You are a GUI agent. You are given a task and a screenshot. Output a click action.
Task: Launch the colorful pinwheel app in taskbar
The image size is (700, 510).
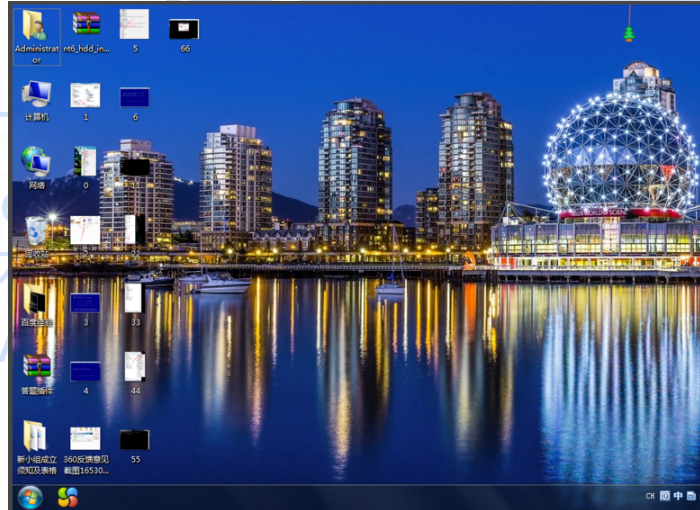tap(67, 496)
